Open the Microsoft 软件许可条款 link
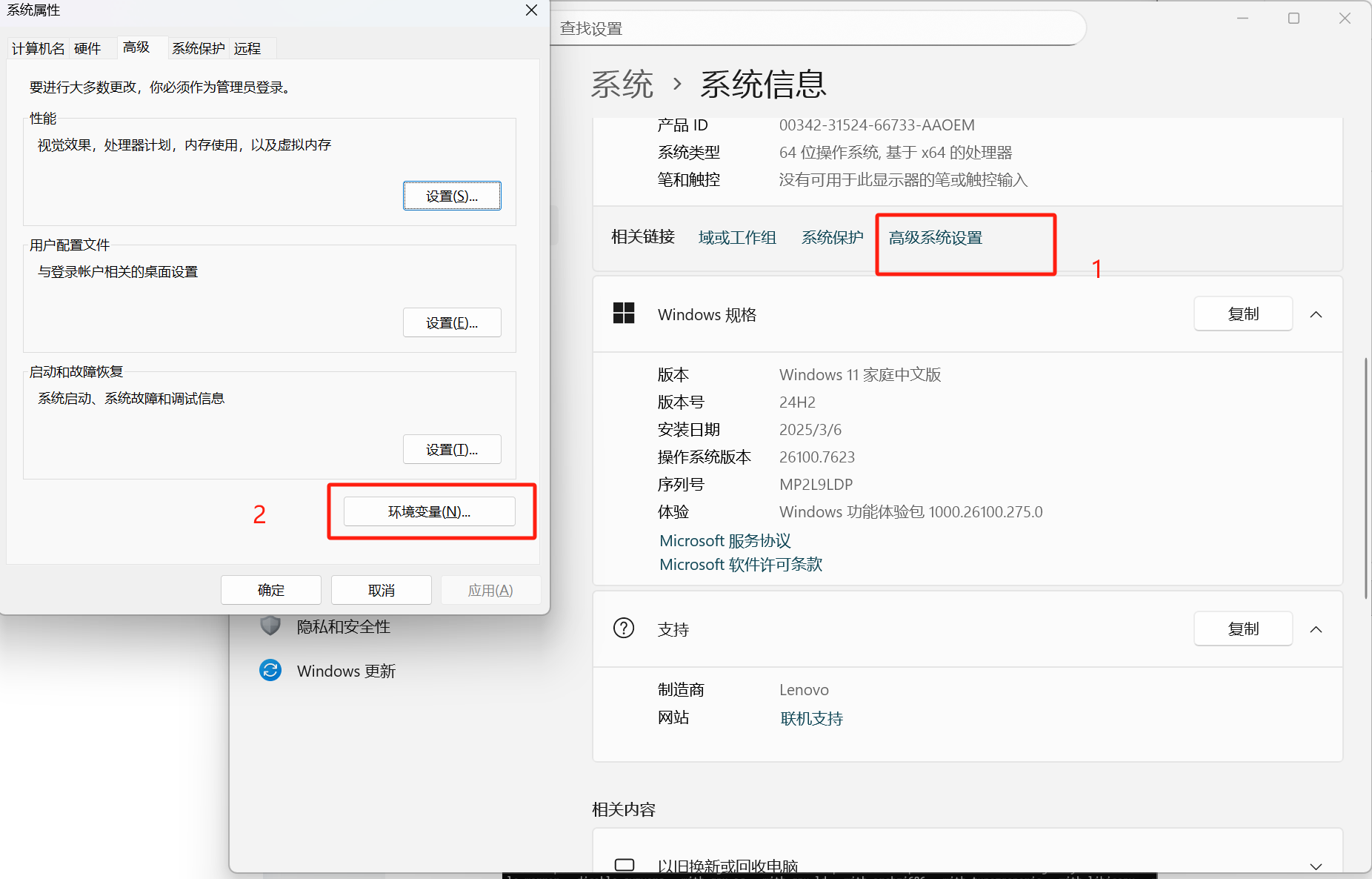Viewport: 1372px width, 879px height. (741, 564)
